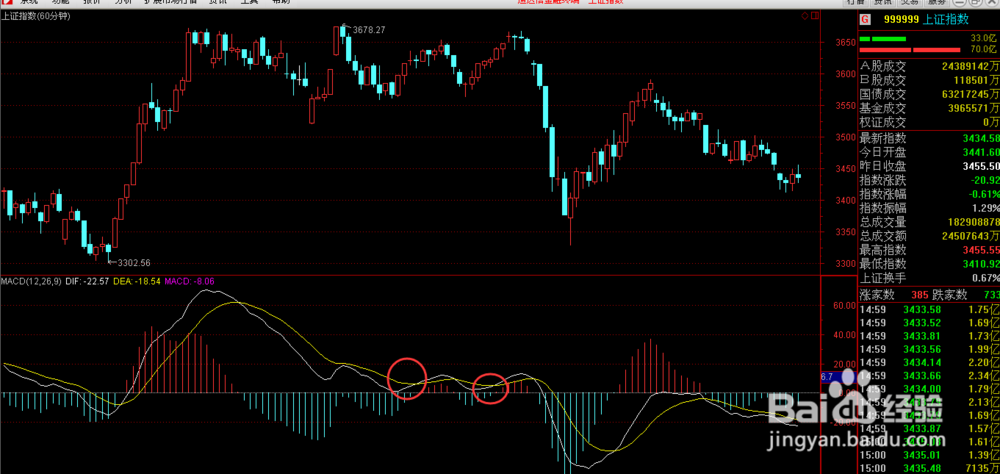Image resolution: width=1000 pixels, height=474 pixels.
Task: Click the red diamond icon above the price axis
Action: pos(805,16)
